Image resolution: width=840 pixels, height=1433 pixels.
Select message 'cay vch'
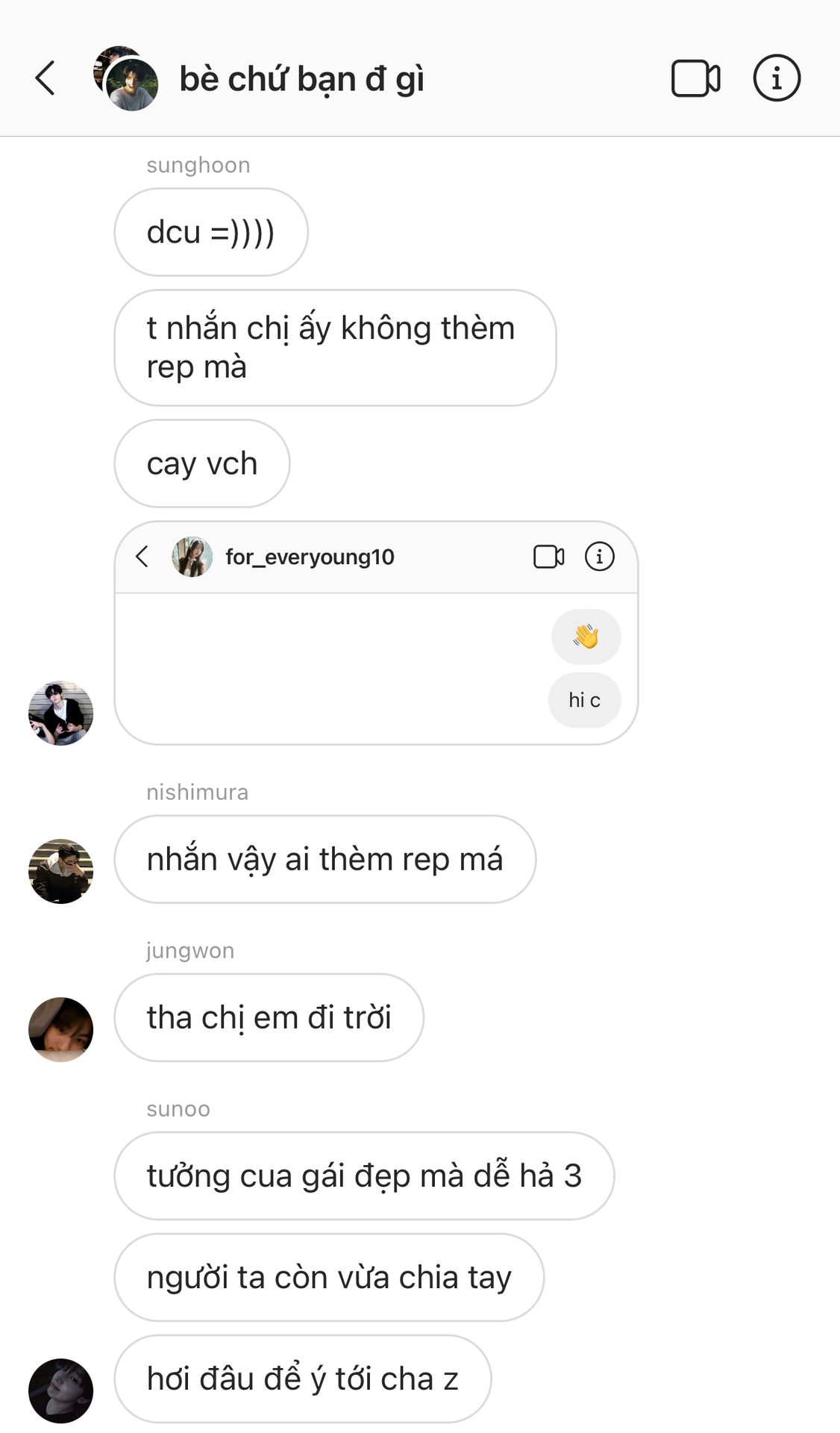pos(202,463)
